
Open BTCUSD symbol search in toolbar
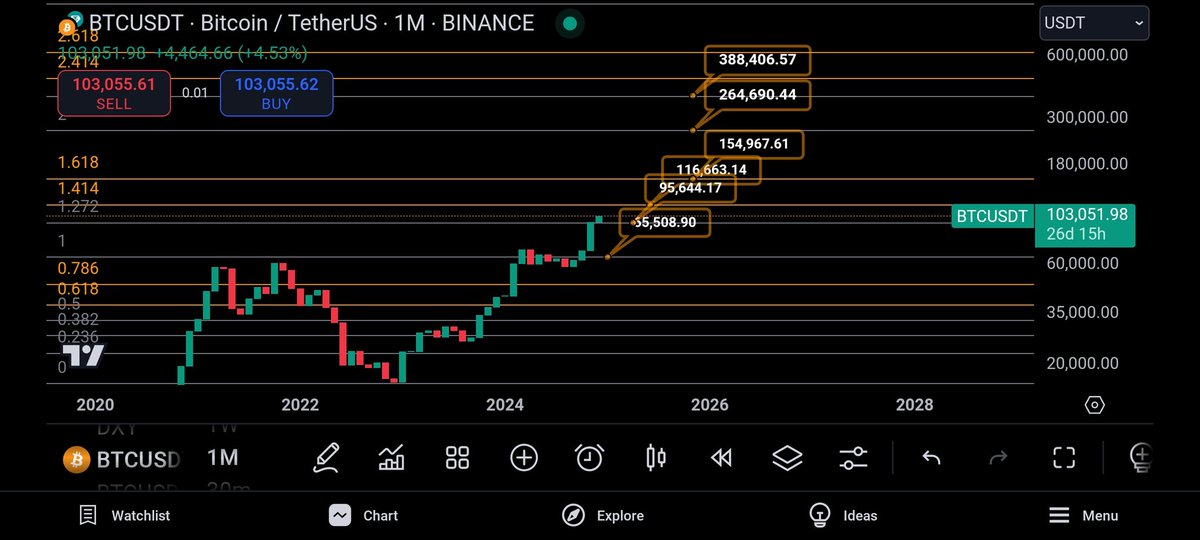pyautogui.click(x=123, y=460)
